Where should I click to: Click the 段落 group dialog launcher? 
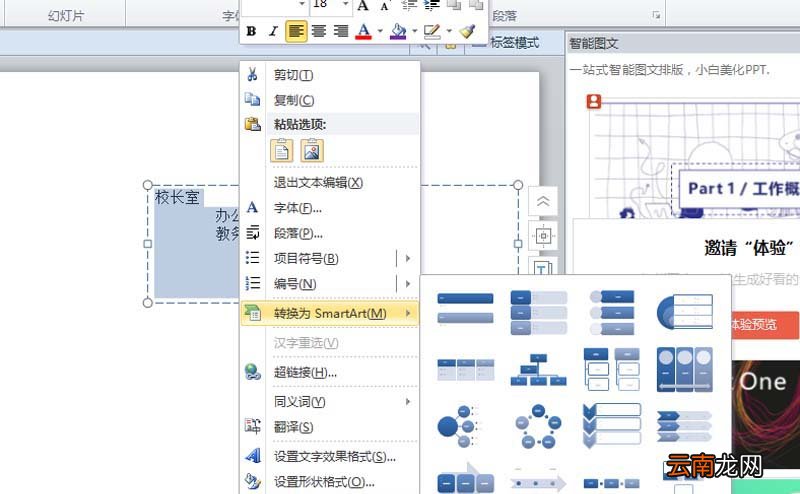pyautogui.click(x=656, y=15)
